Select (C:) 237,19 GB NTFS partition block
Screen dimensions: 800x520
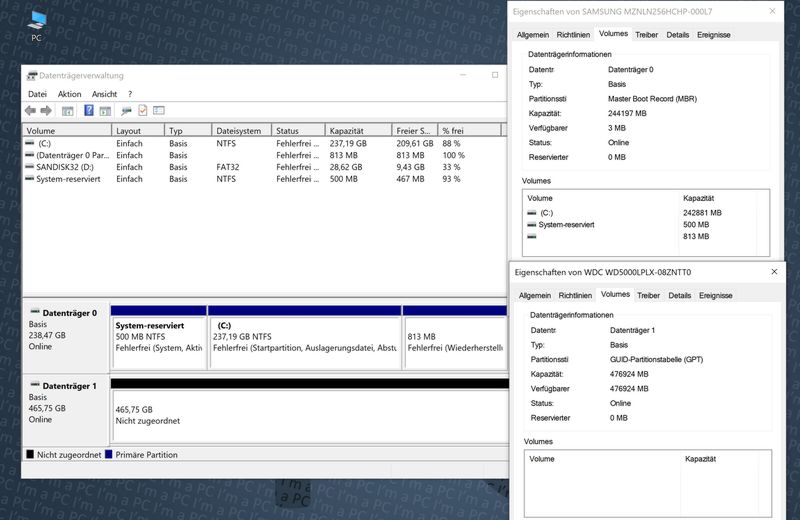(x=305, y=337)
